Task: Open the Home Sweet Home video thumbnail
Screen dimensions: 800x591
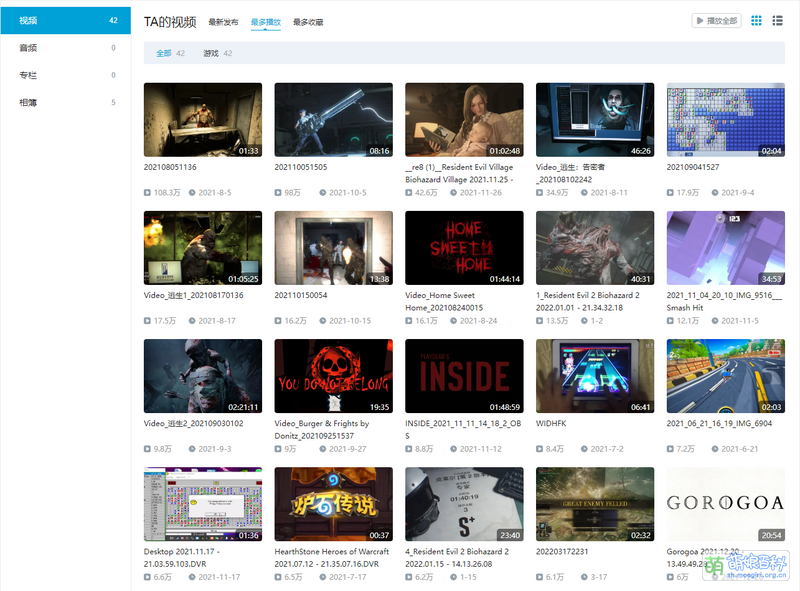Action: [x=464, y=248]
